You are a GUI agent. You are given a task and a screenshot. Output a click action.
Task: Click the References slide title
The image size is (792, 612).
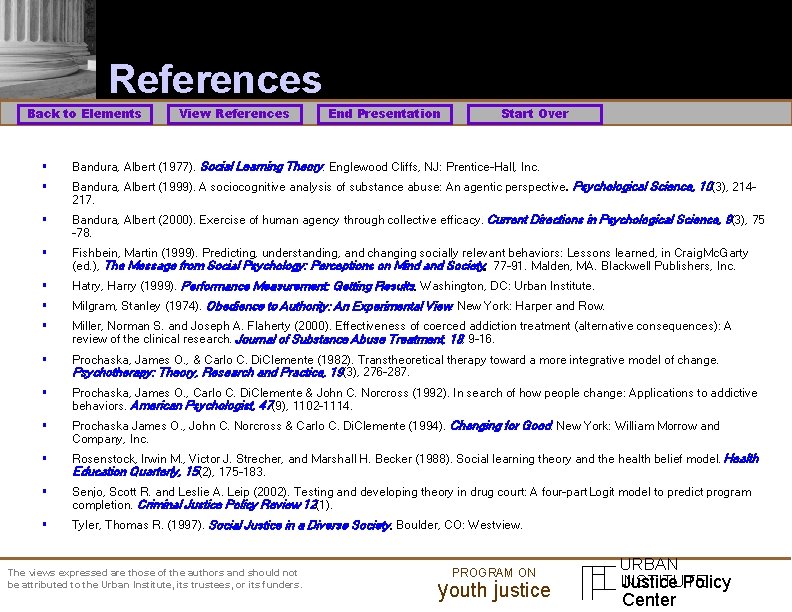click(215, 79)
